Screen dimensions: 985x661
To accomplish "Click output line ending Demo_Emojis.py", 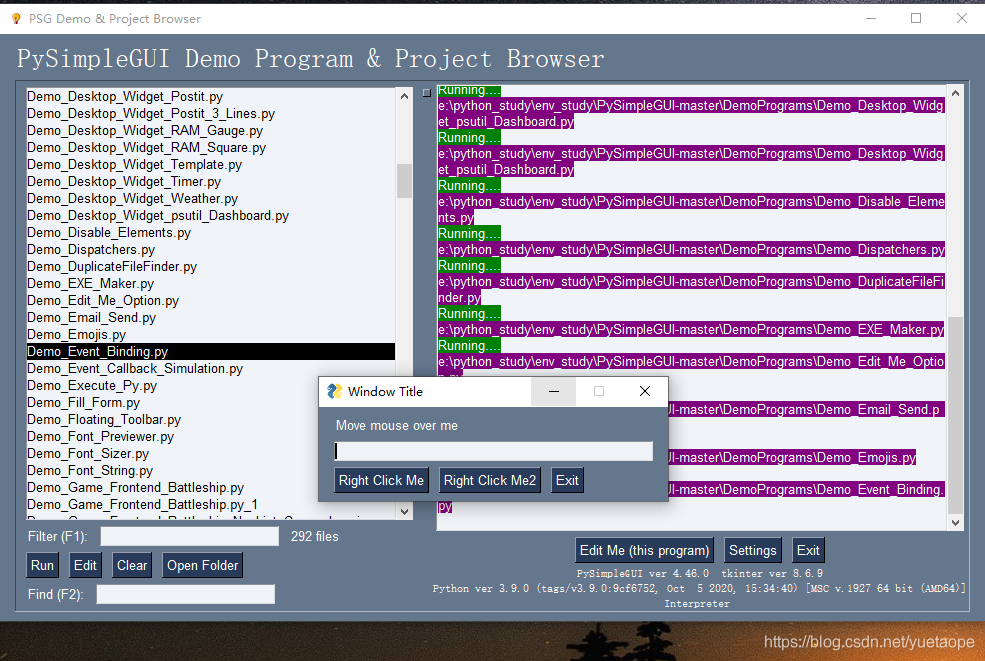I will (x=792, y=457).
